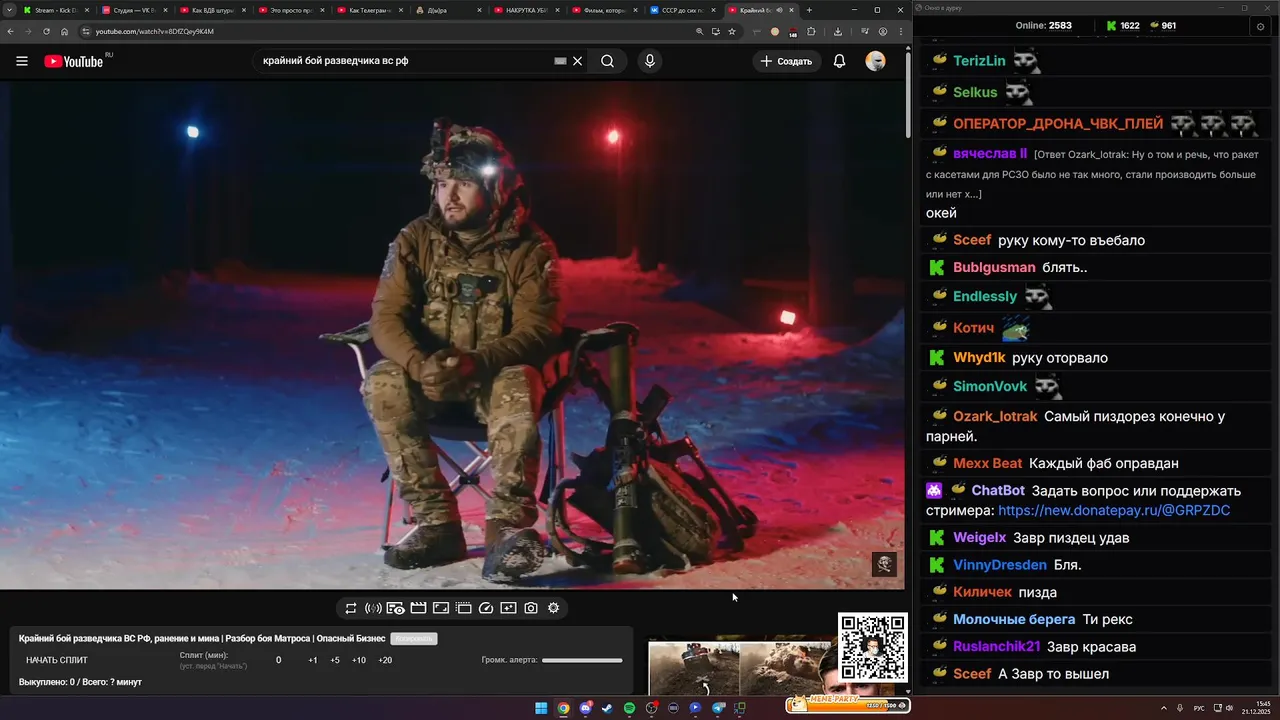Screen dimensions: 1280x720
Task: Open browser downloads icon
Action: (x=838, y=31)
